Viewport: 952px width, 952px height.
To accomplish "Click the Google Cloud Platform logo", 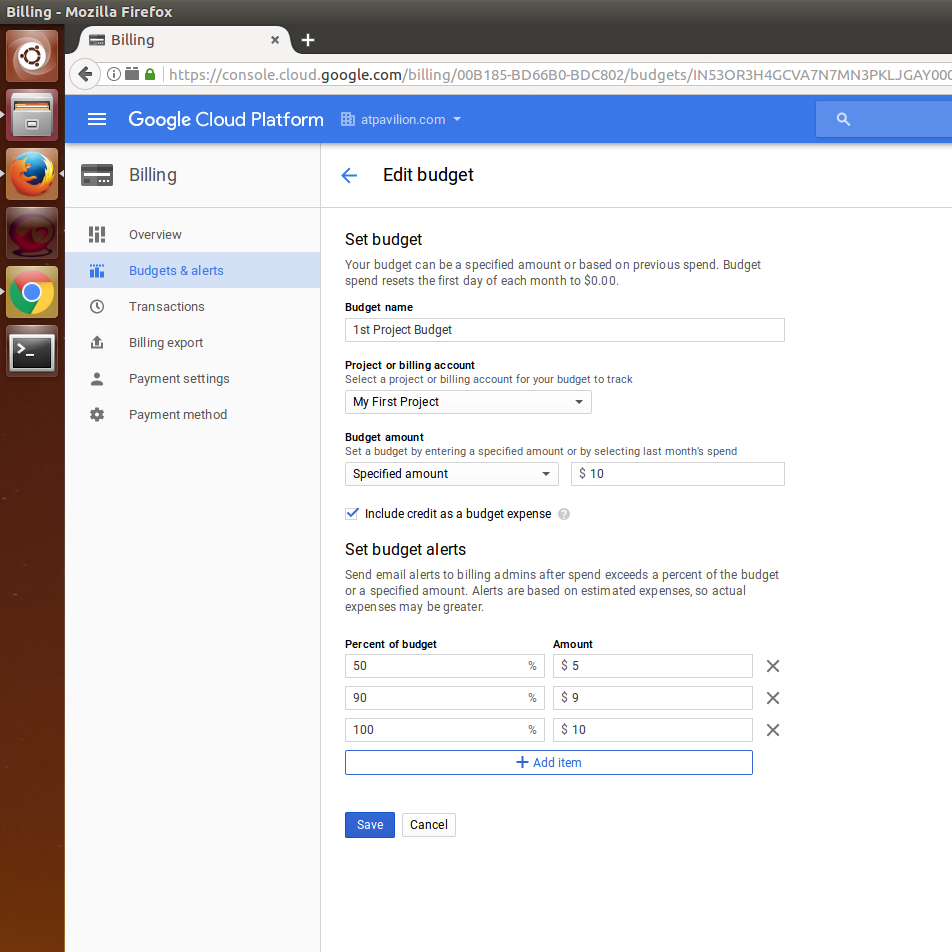I will 226,120.
